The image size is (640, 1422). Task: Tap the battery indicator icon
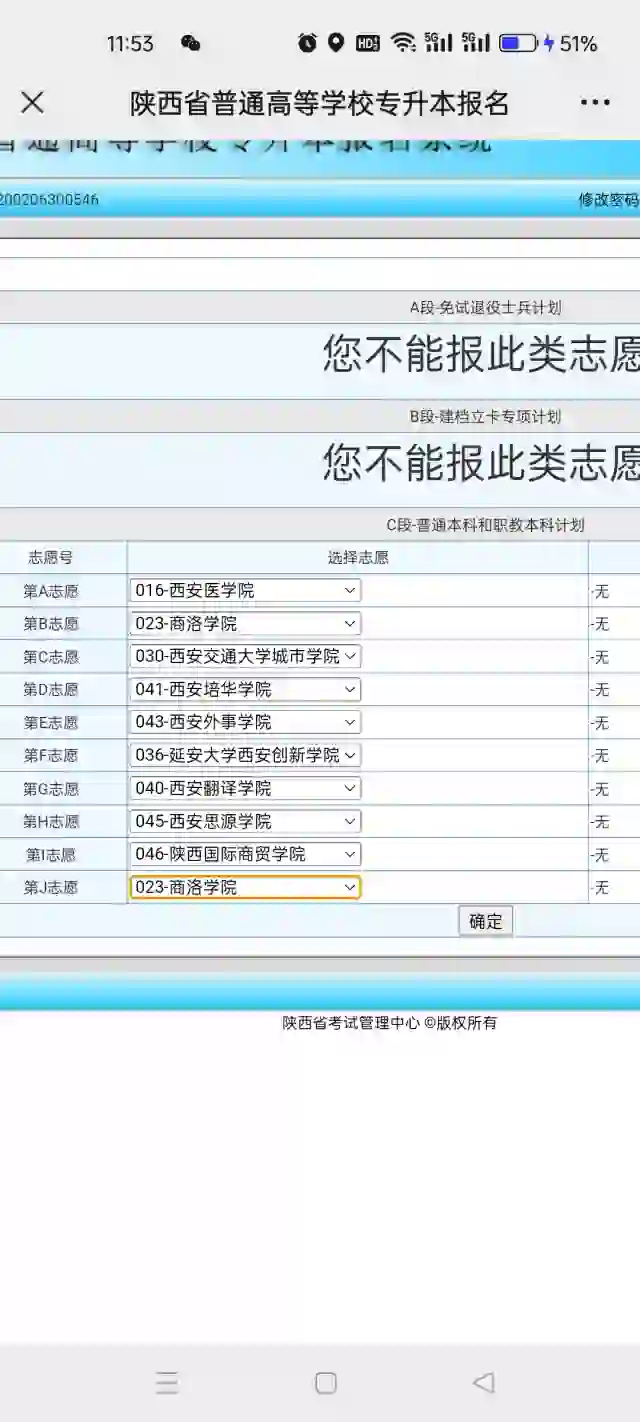point(519,43)
